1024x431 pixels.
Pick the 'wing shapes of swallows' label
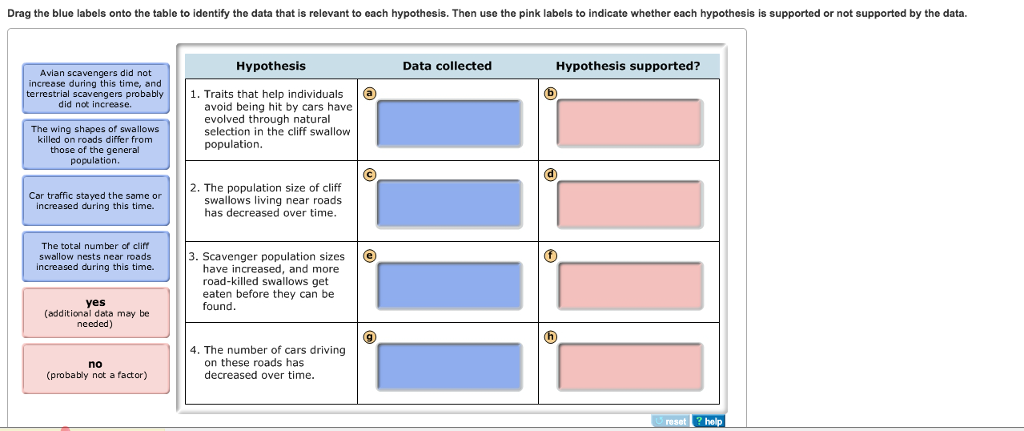(96, 144)
